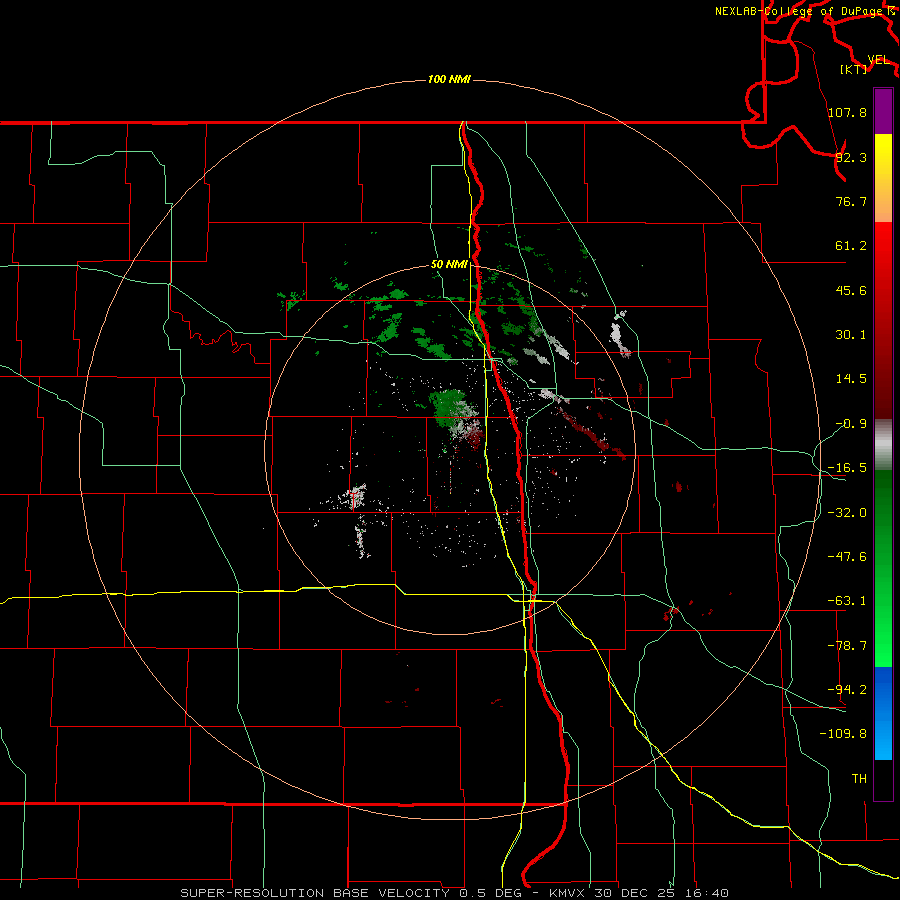Click the [KT] units label
Screen dimensions: 900x900
(x=854, y=69)
